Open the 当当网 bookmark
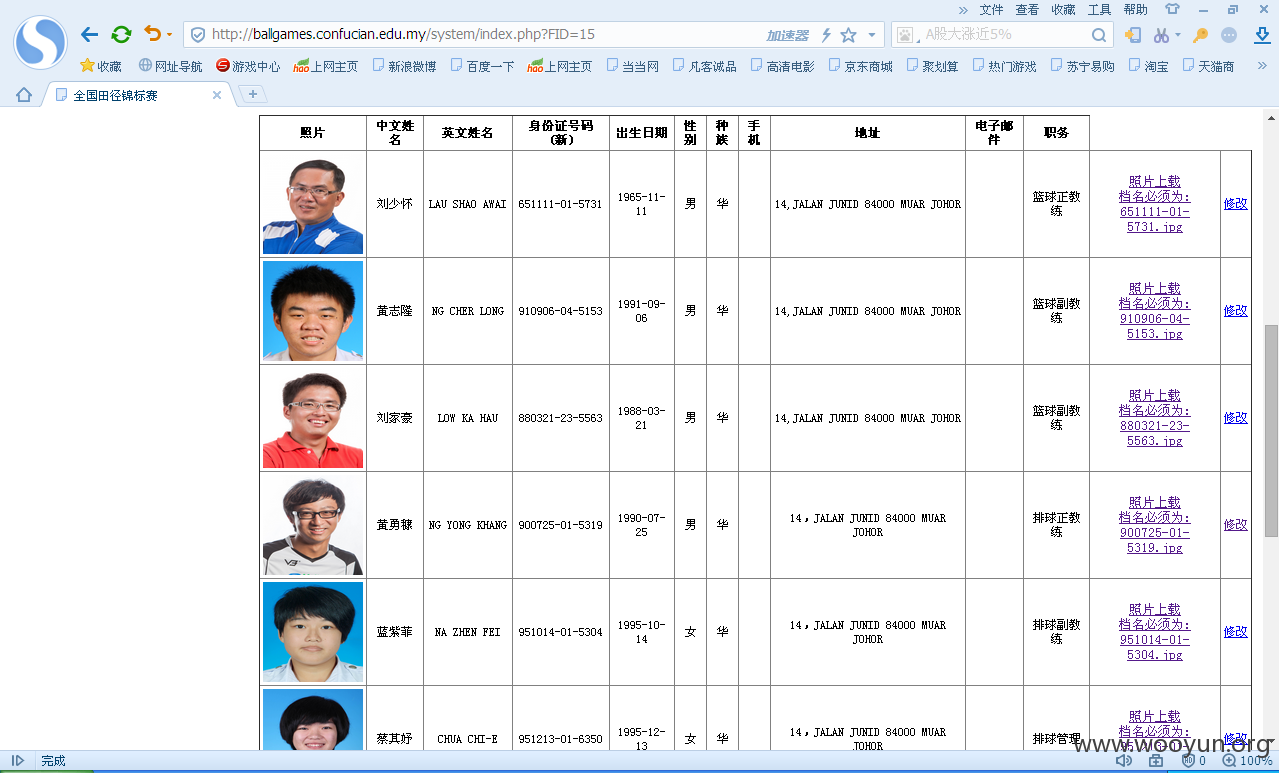Viewport: 1279px width, 773px height. tap(632, 66)
